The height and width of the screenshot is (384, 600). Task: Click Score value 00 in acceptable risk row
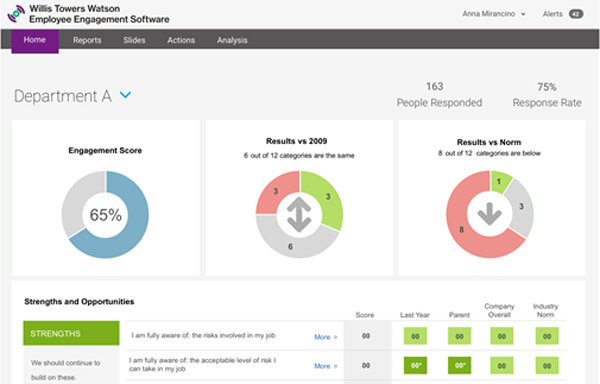tap(366, 365)
